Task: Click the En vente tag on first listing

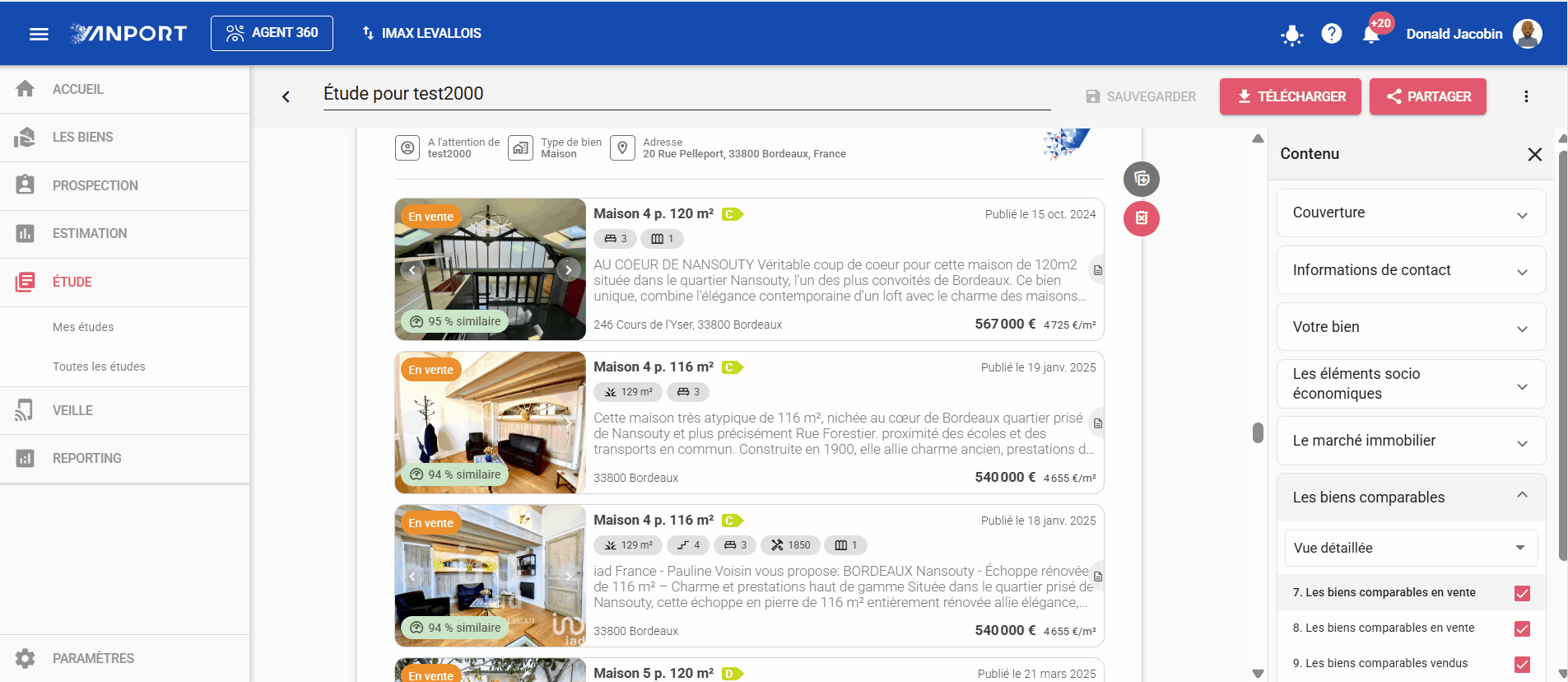Action: click(x=430, y=217)
